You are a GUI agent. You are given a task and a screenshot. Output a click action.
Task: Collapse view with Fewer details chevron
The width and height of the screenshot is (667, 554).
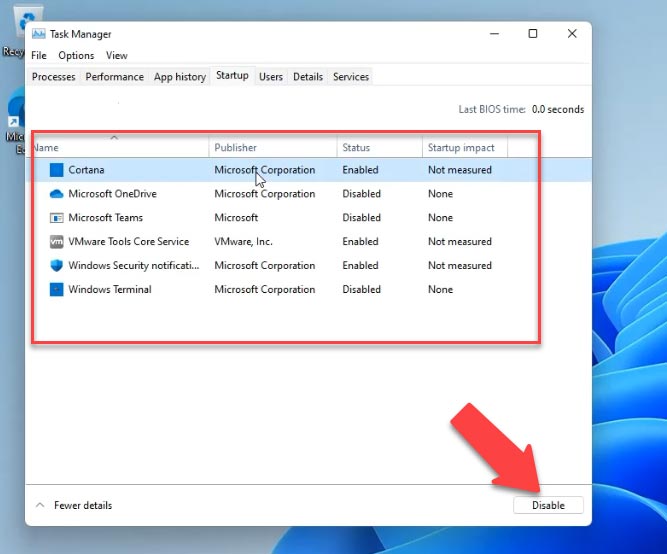pyautogui.click(x=40, y=505)
